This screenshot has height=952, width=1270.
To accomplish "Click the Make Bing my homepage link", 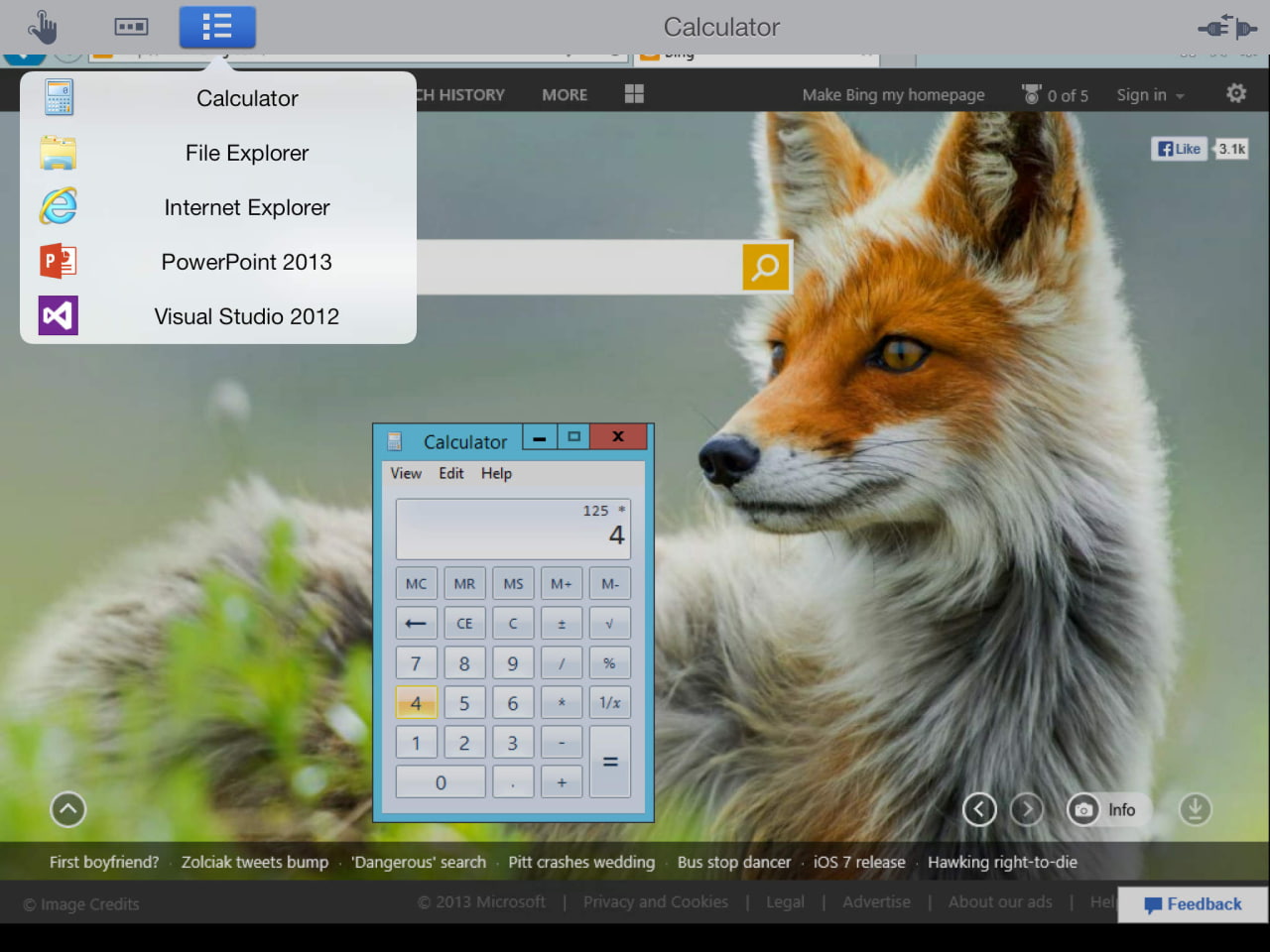I will point(893,94).
